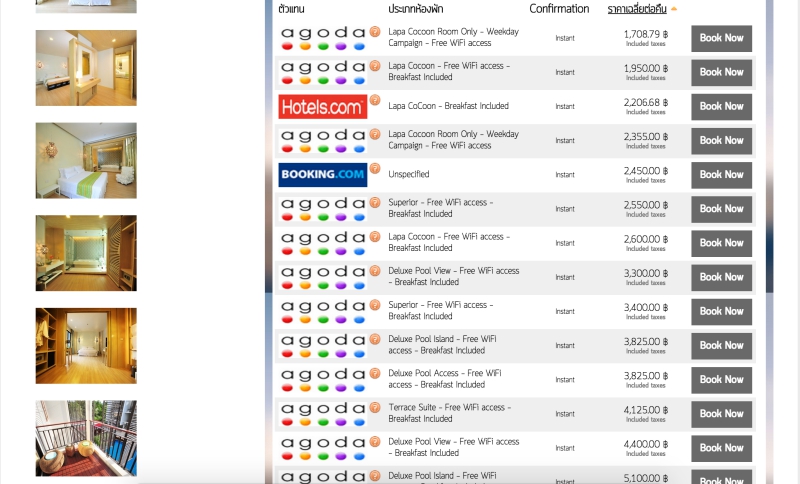Click 'Instant' in the Hotels.com row
Image resolution: width=800 pixels, height=484 pixels.
pos(565,107)
